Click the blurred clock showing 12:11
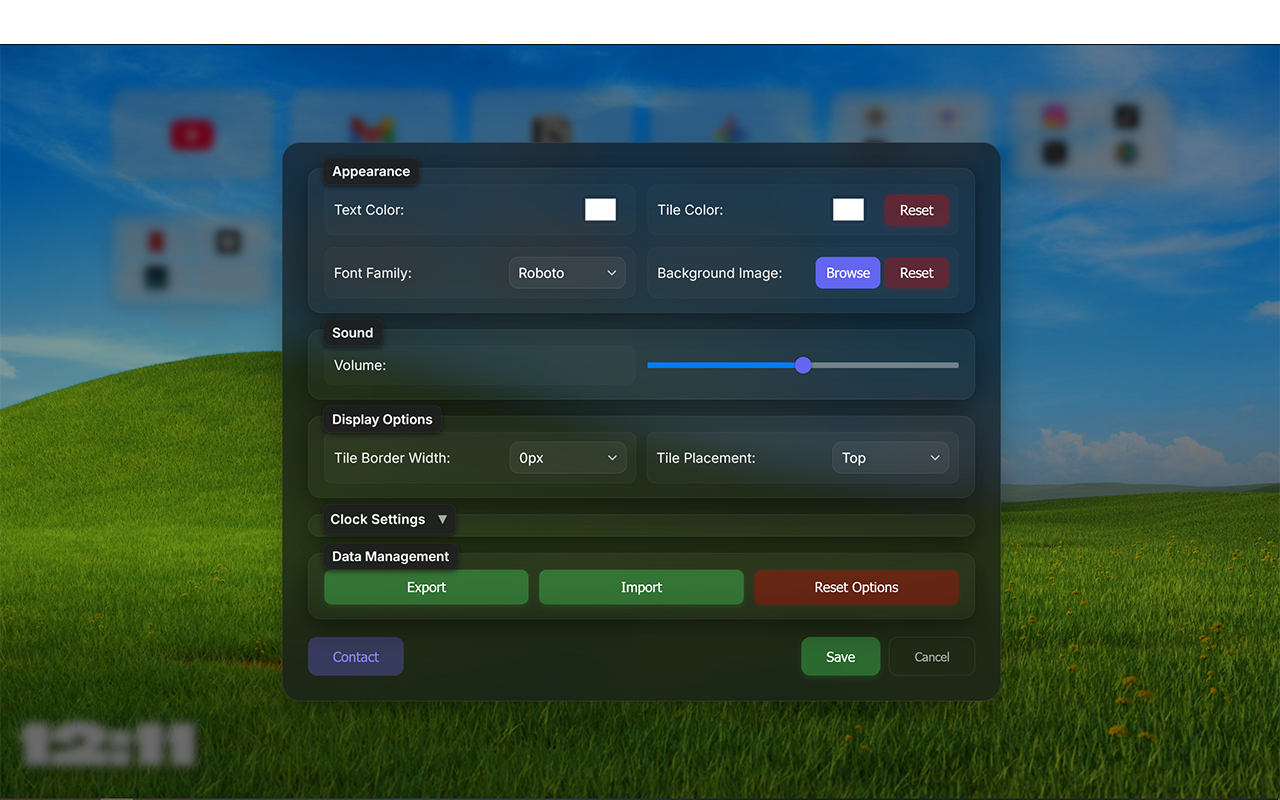 pyautogui.click(x=109, y=745)
